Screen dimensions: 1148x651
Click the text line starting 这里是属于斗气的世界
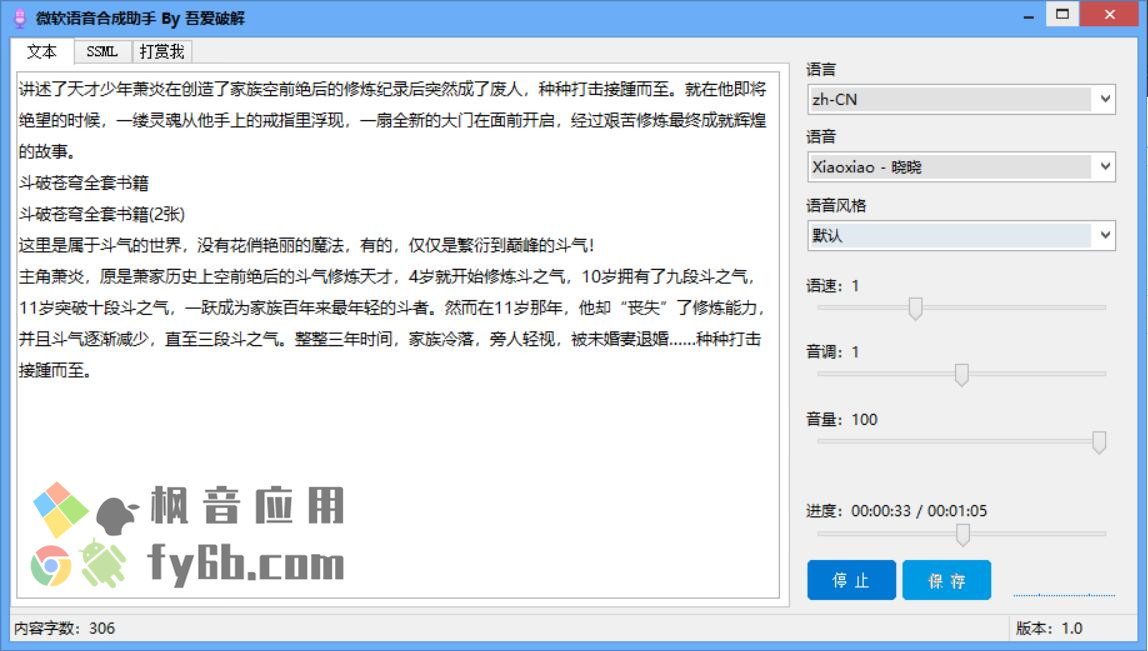coord(307,245)
